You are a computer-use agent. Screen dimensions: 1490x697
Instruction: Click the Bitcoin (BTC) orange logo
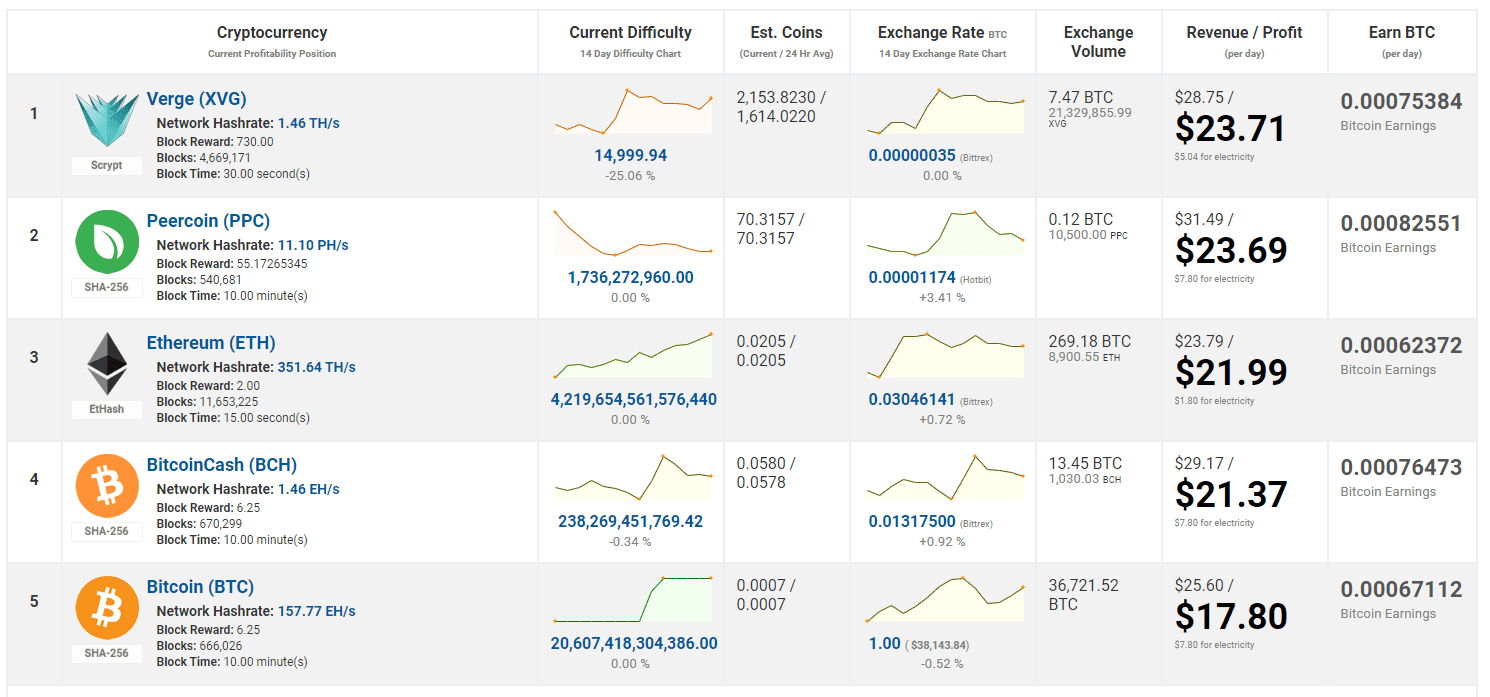(107, 608)
